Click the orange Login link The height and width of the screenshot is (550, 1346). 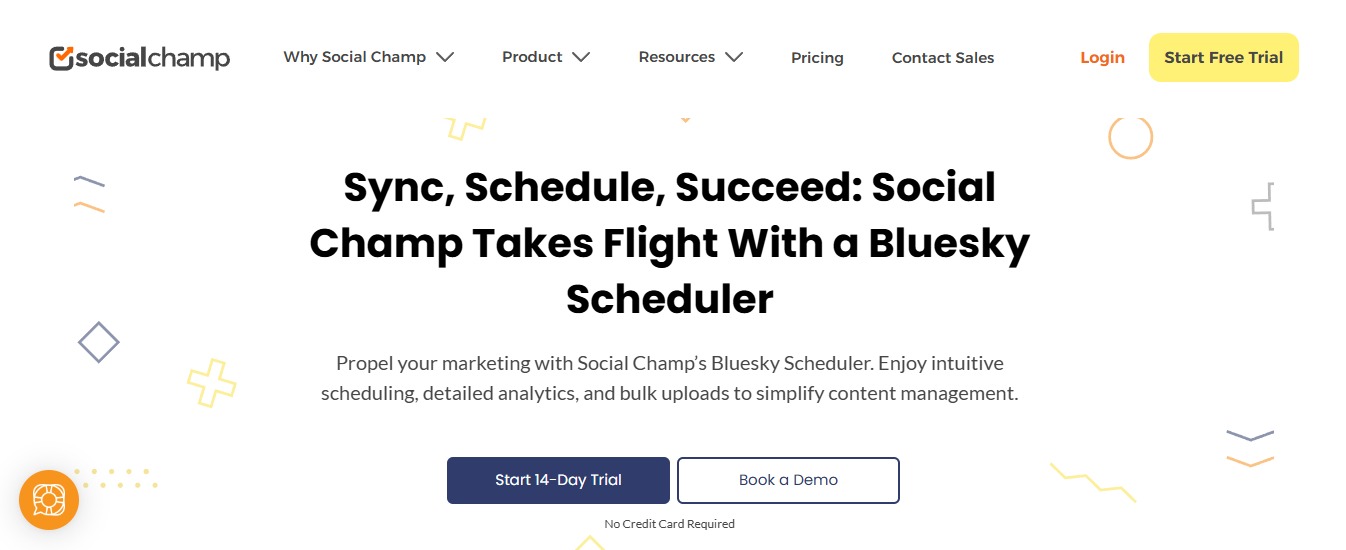tap(1102, 58)
